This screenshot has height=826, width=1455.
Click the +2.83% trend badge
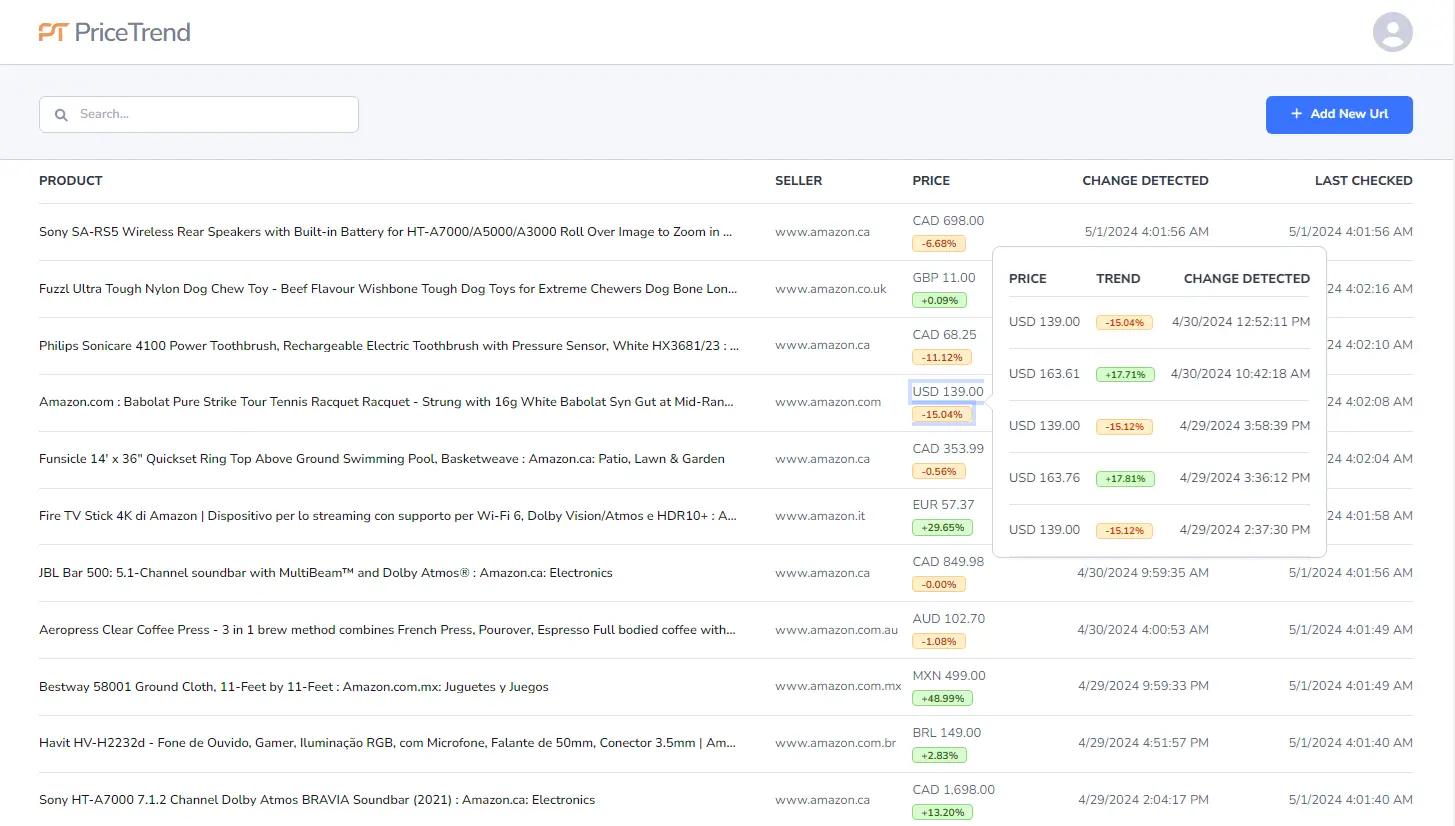coord(939,755)
